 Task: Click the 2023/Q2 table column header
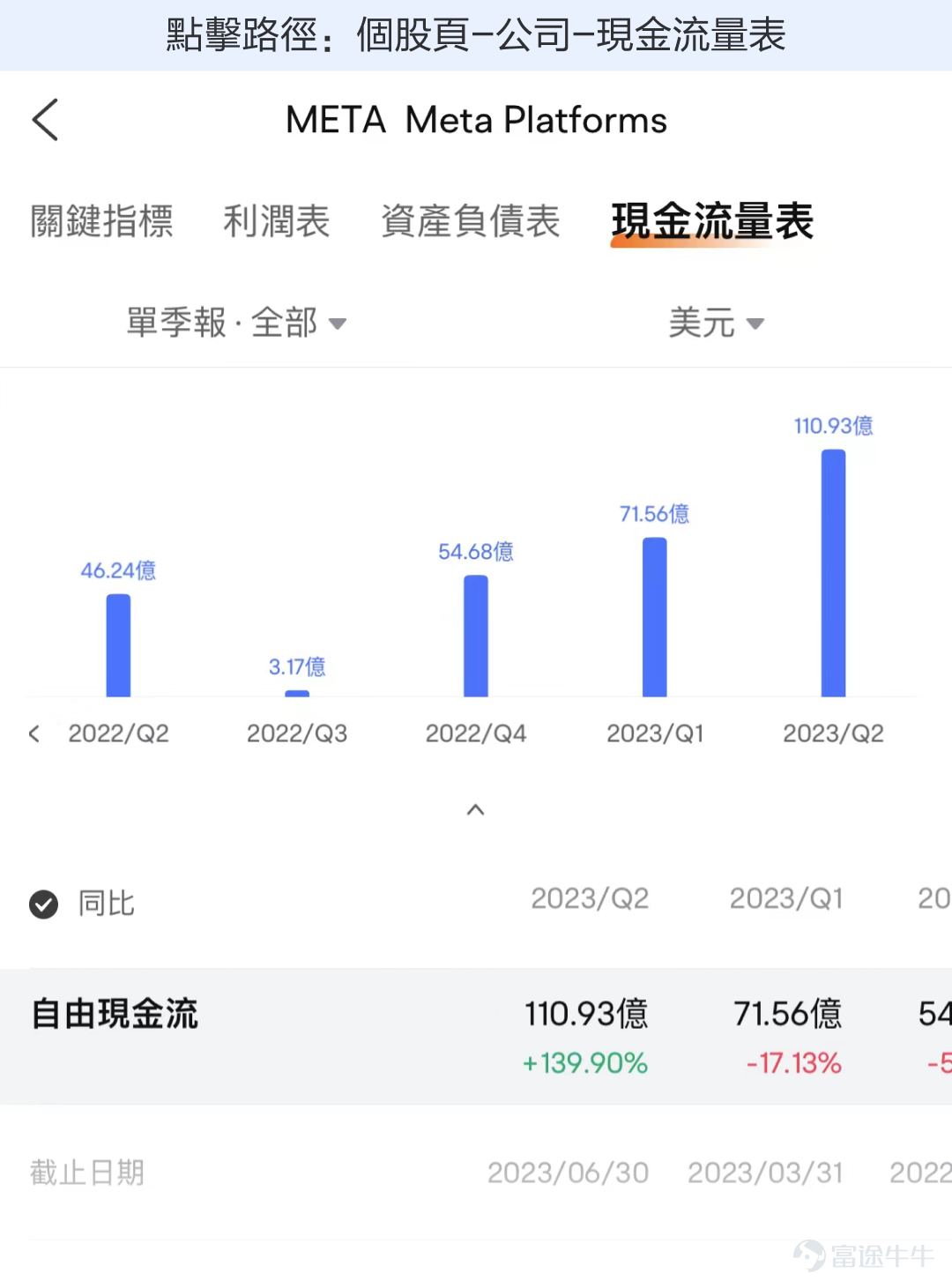coord(590,898)
